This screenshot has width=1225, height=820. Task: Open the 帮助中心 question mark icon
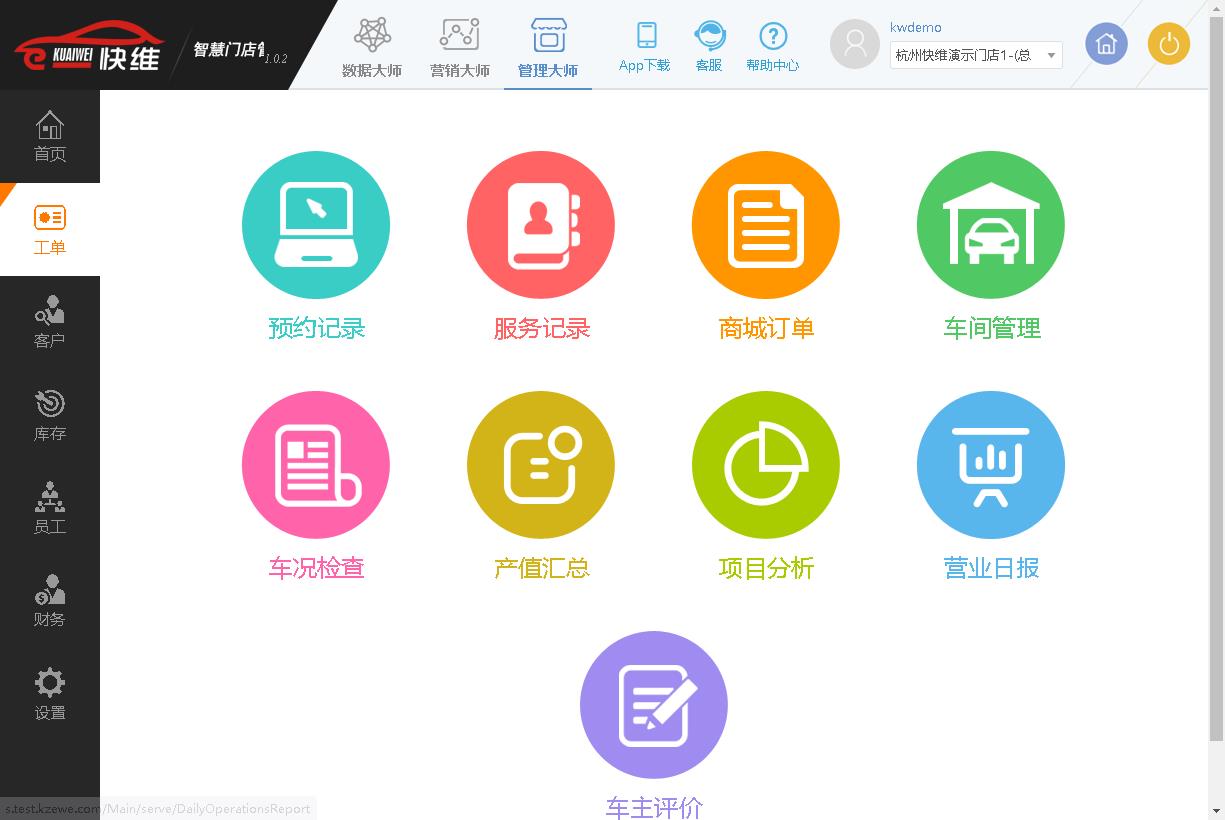coord(773,36)
